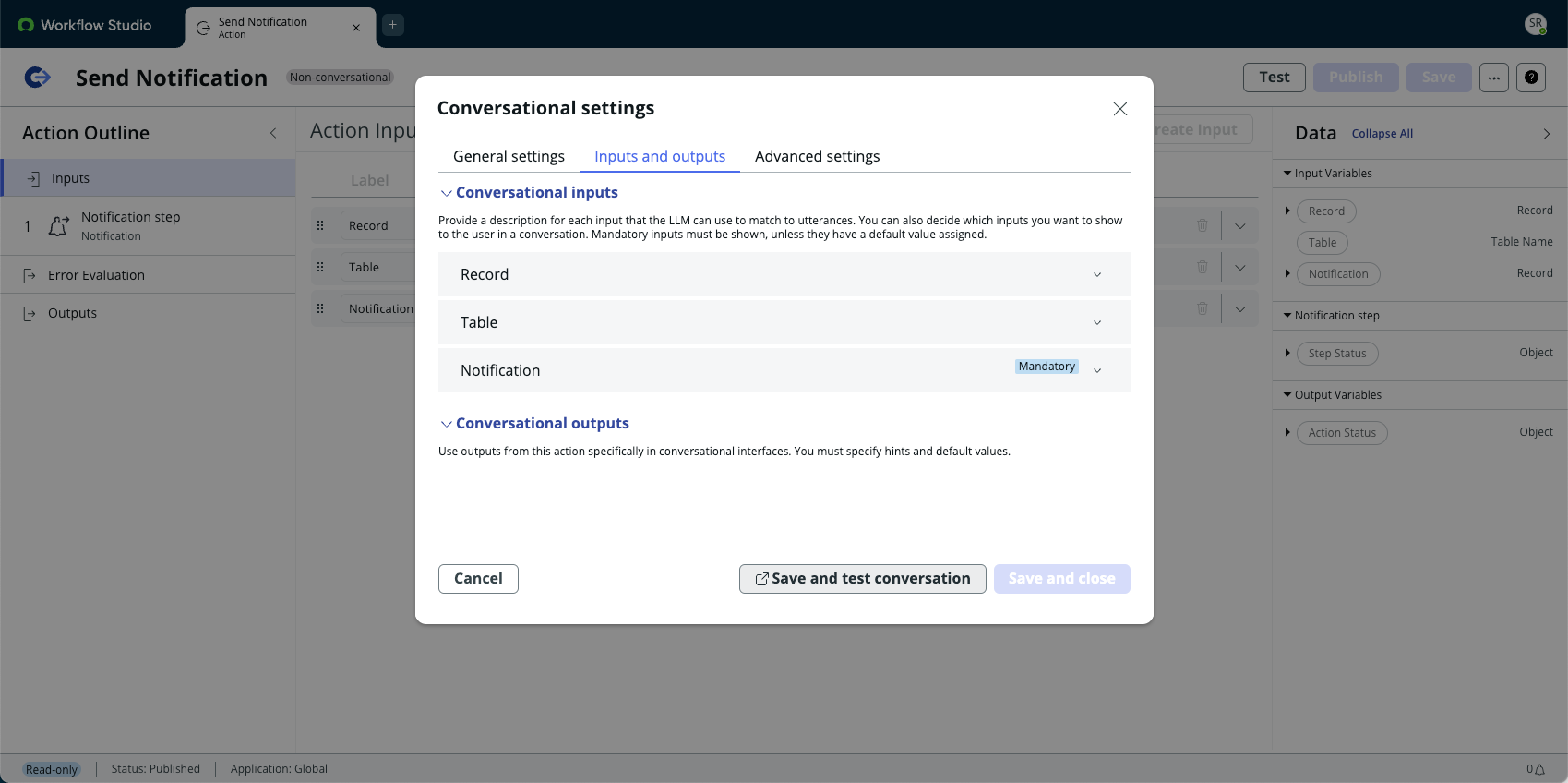The width and height of the screenshot is (1568, 783).
Task: Open the help question mark icon
Action: point(1531,78)
